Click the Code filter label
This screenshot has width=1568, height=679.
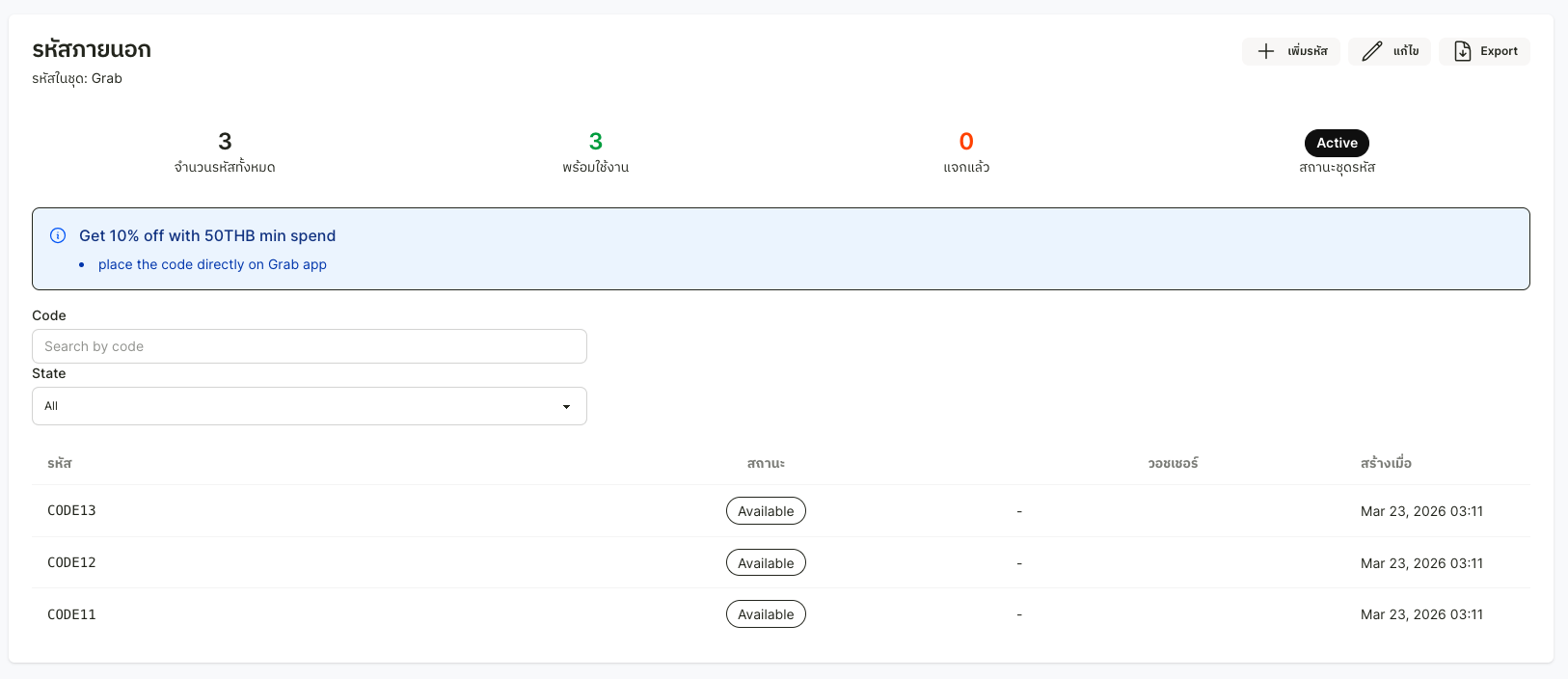[x=49, y=315]
